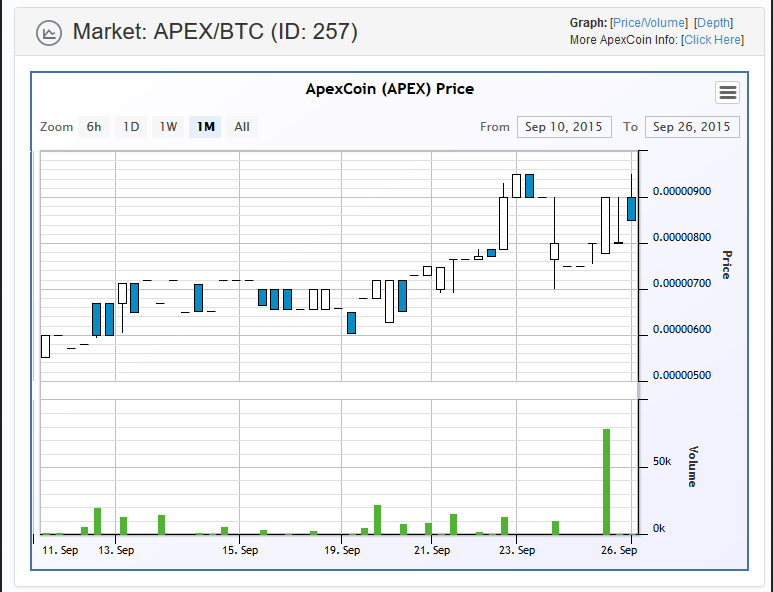Click the tallest green volume bar
The width and height of the screenshot is (773, 592).
point(606,482)
